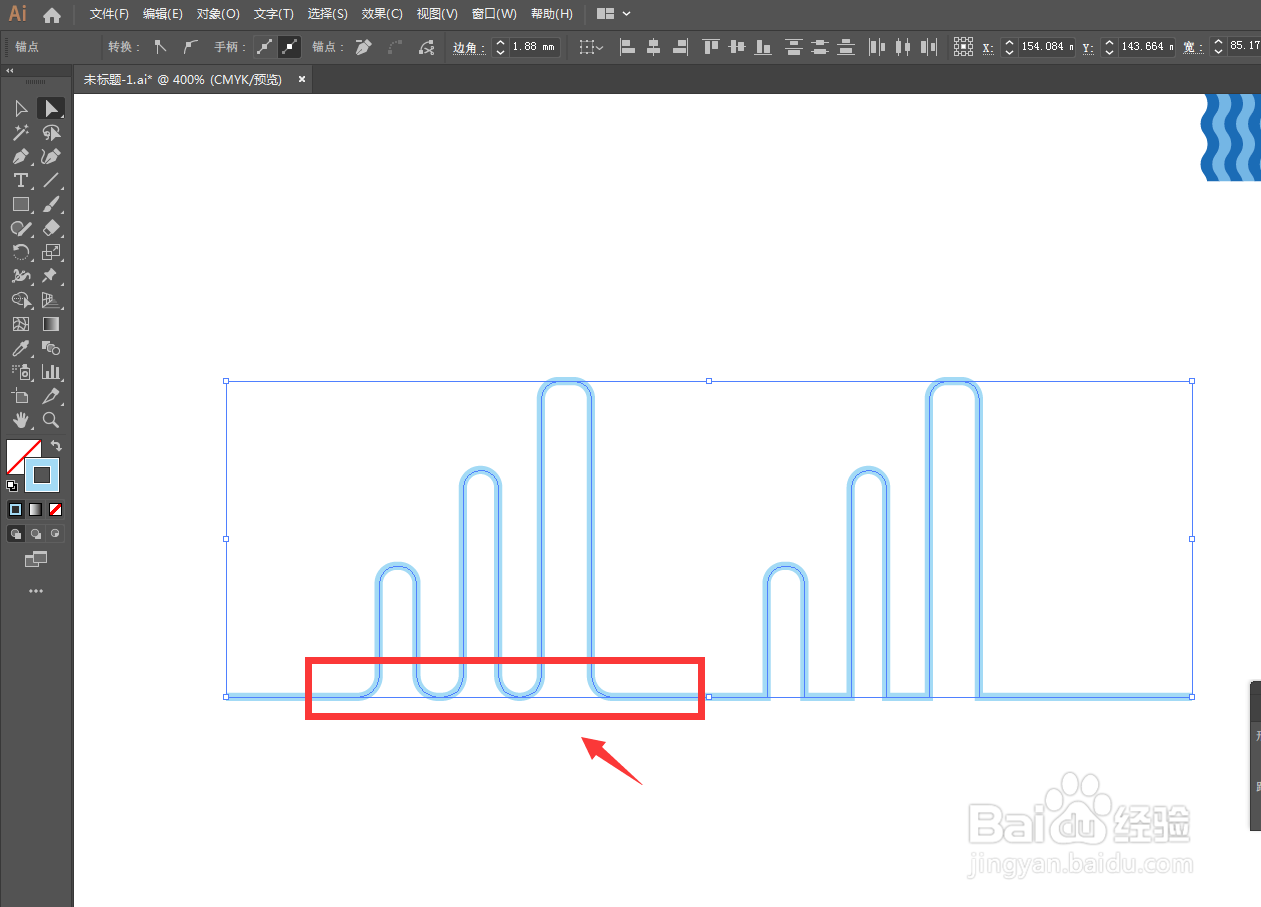The image size is (1261, 907).
Task: Change the screen mode
Action: [x=36, y=560]
